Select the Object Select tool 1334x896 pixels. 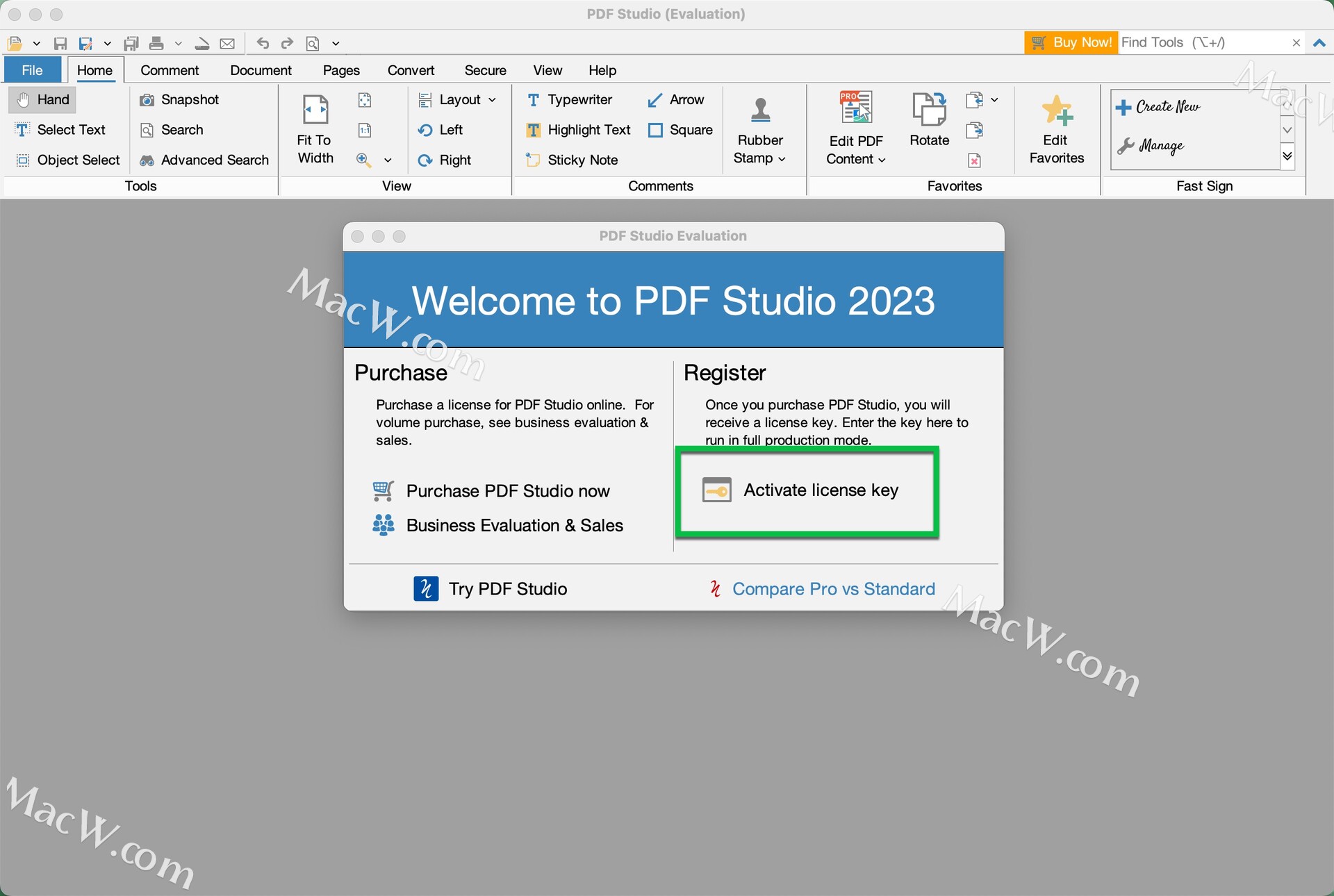coord(67,160)
